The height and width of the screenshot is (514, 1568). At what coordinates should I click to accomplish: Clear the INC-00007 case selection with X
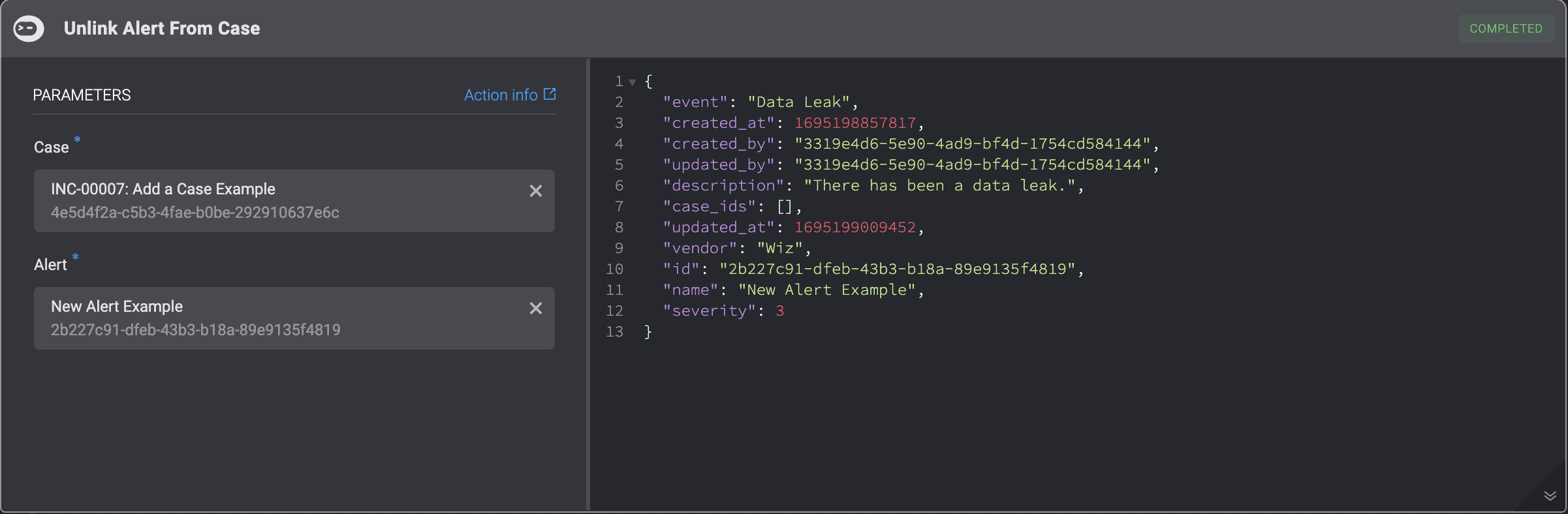click(x=536, y=191)
